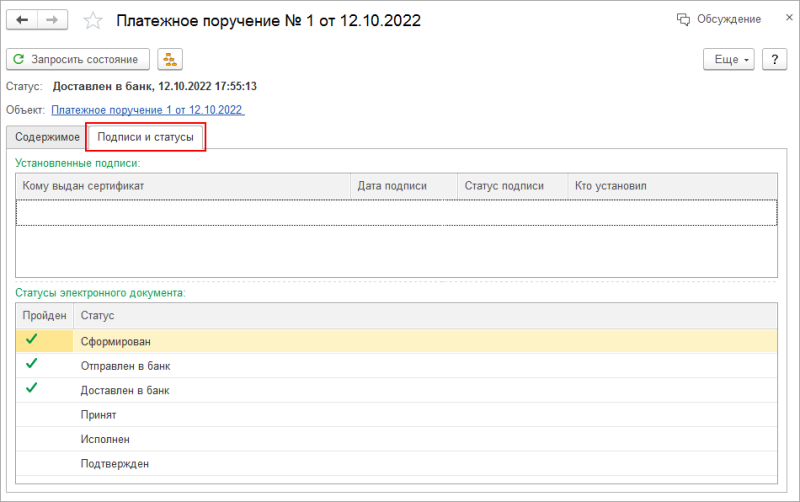This screenshot has width=800, height=502.
Task: Select the Принят status row
Action: click(396, 414)
